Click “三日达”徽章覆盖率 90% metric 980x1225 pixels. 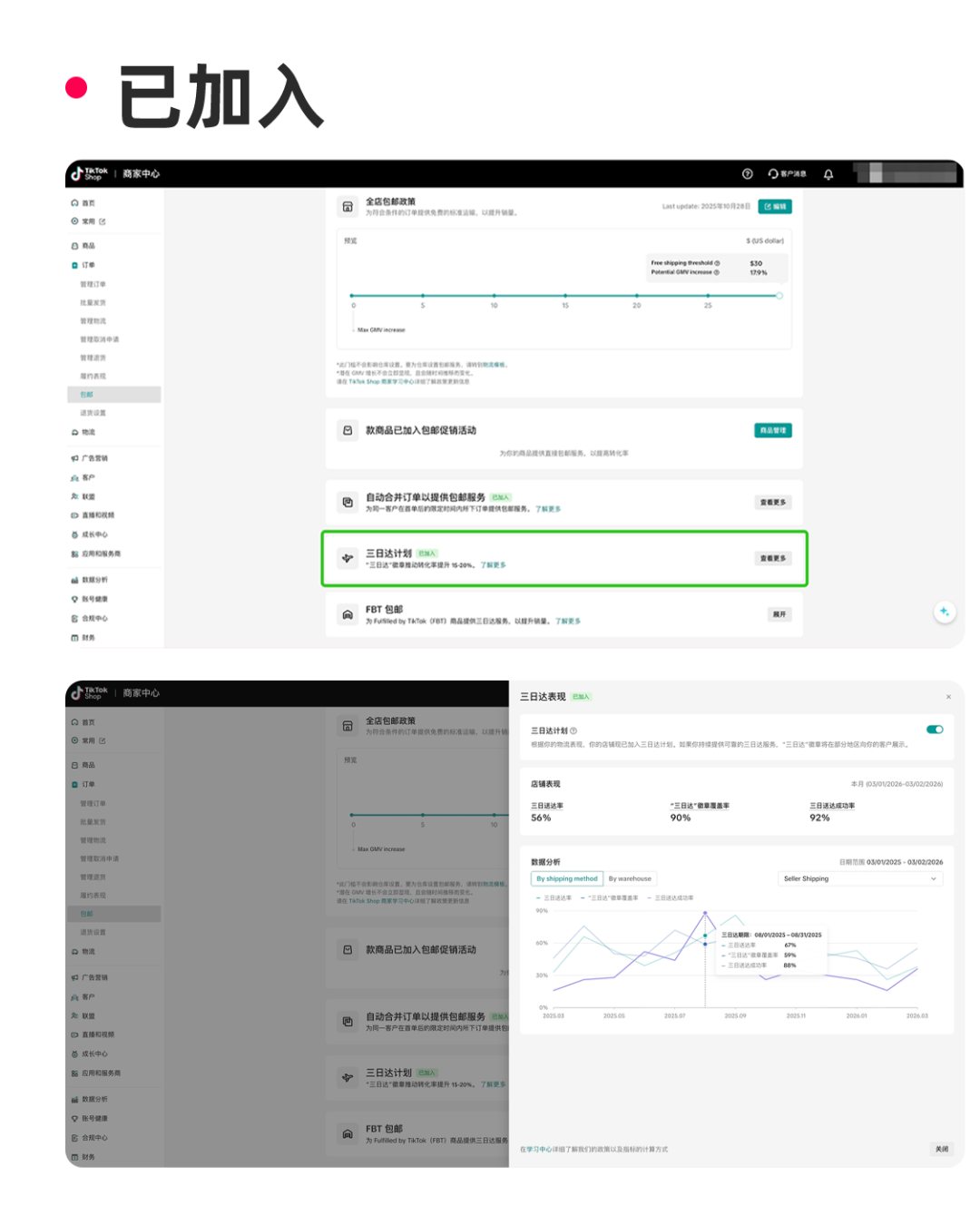tap(700, 811)
